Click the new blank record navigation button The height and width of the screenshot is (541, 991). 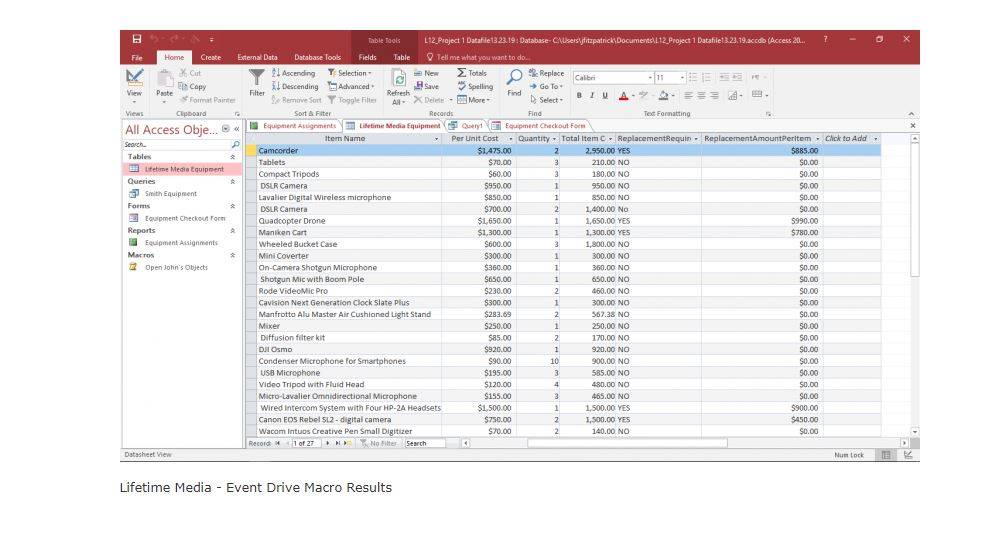pos(347,444)
